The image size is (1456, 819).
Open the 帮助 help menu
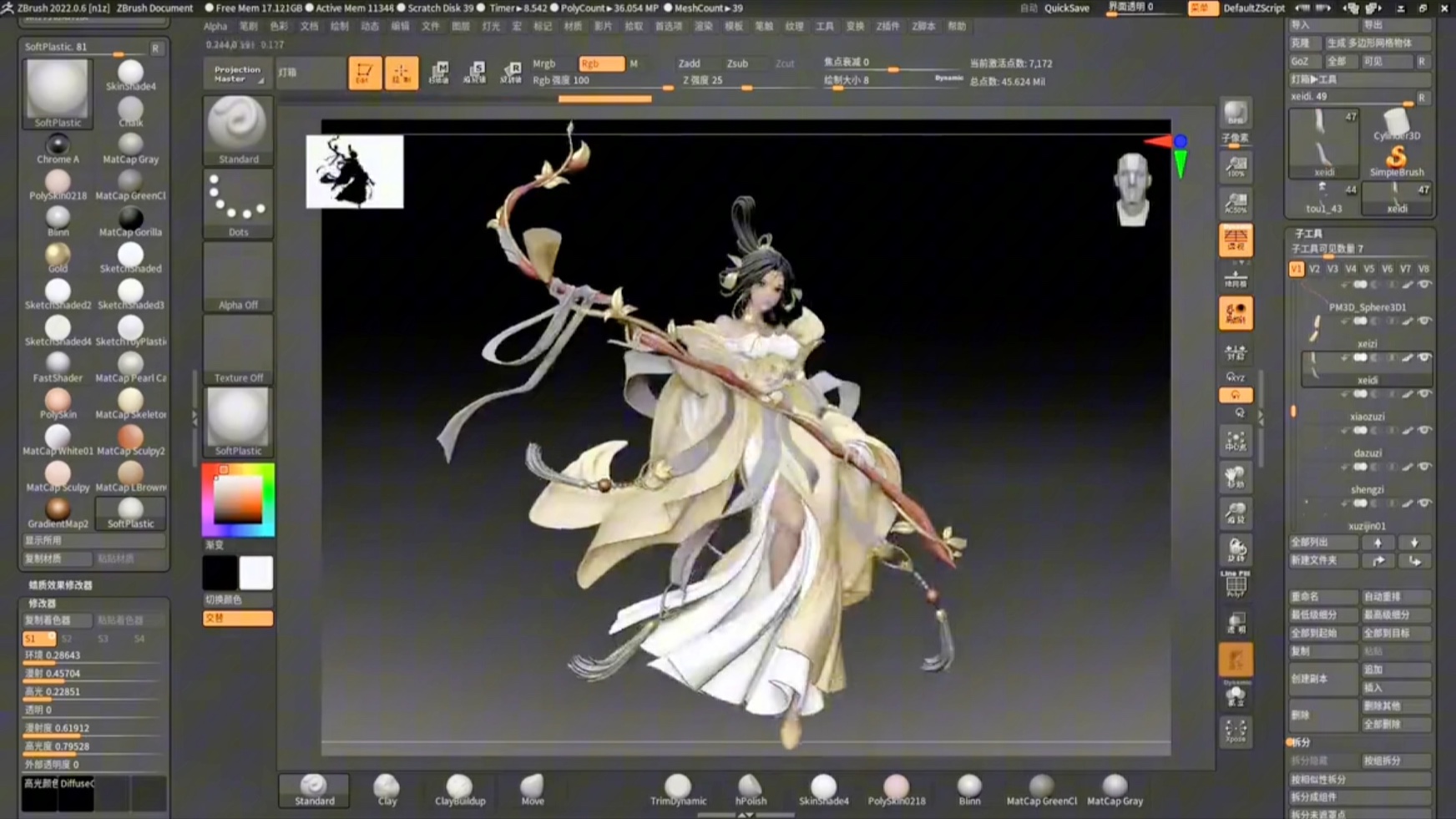[957, 27]
